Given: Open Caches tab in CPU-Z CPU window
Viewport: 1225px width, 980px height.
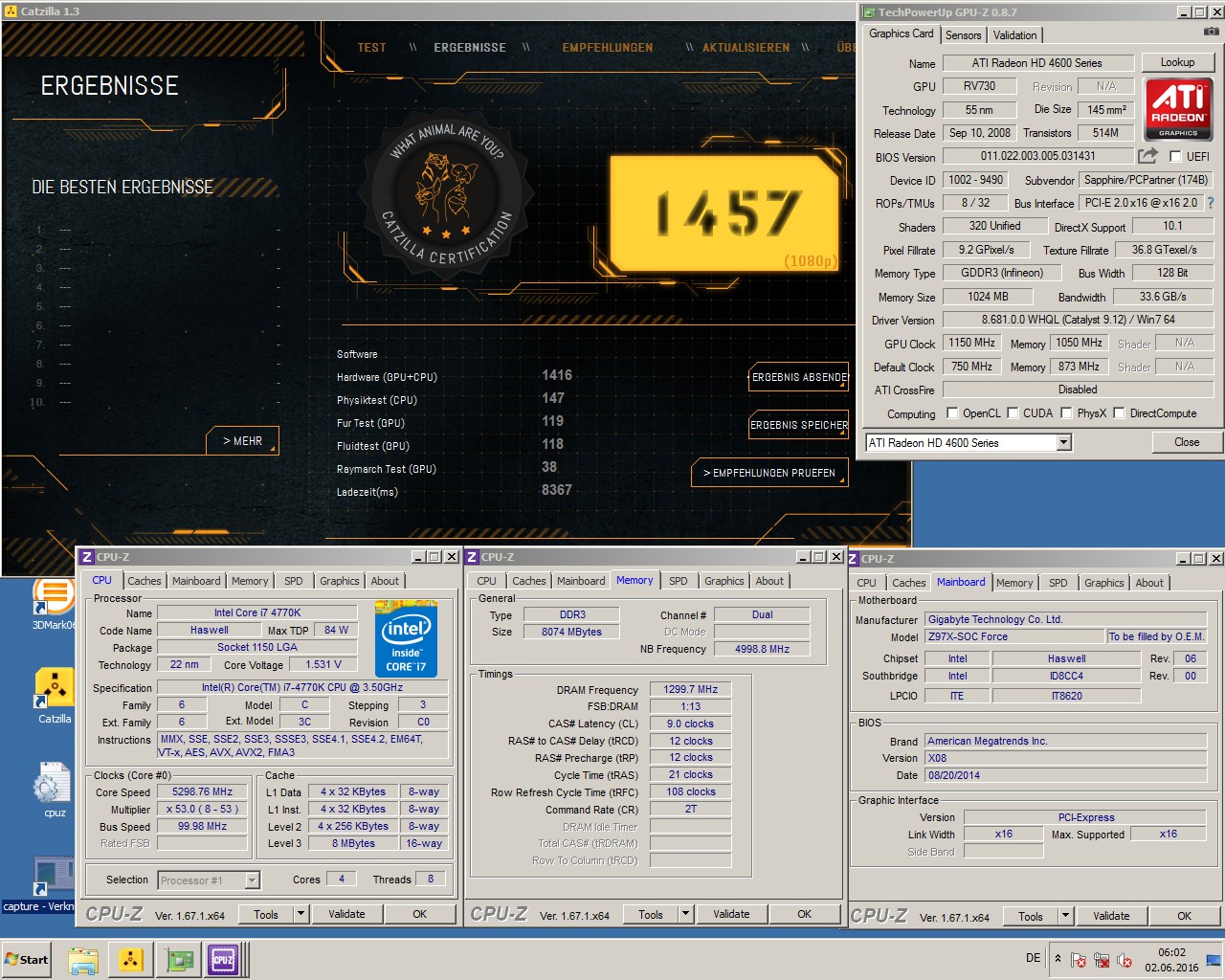Looking at the screenshot, I should [145, 581].
